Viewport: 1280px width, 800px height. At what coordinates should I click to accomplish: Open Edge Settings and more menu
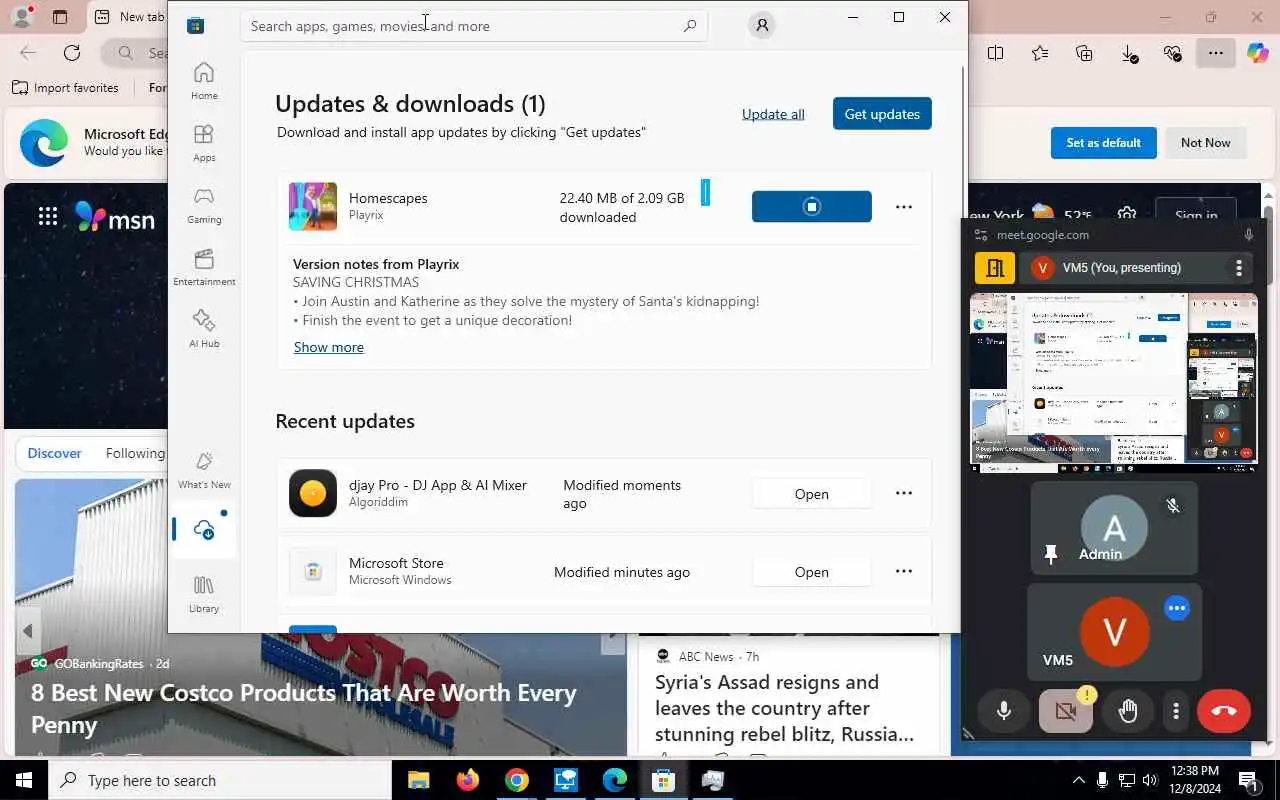(x=1215, y=53)
